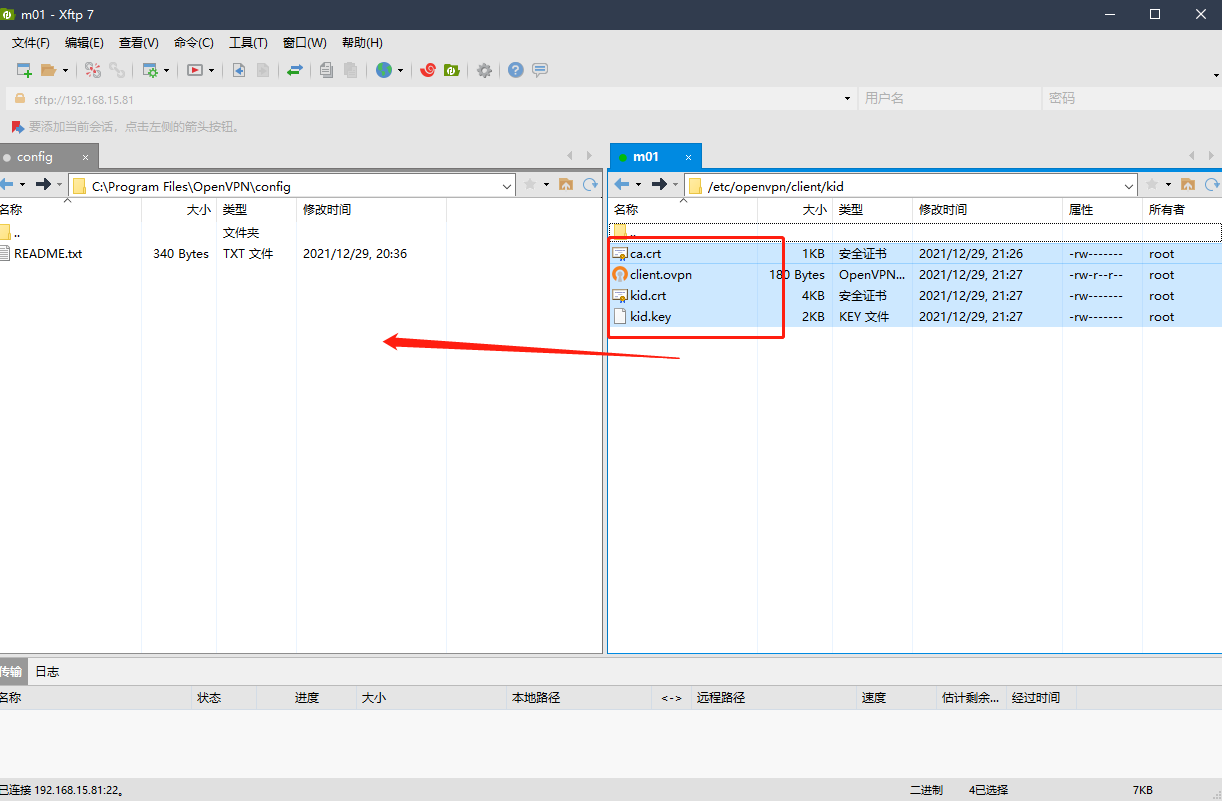Sort remote files by 修改时间 column

tap(987, 210)
